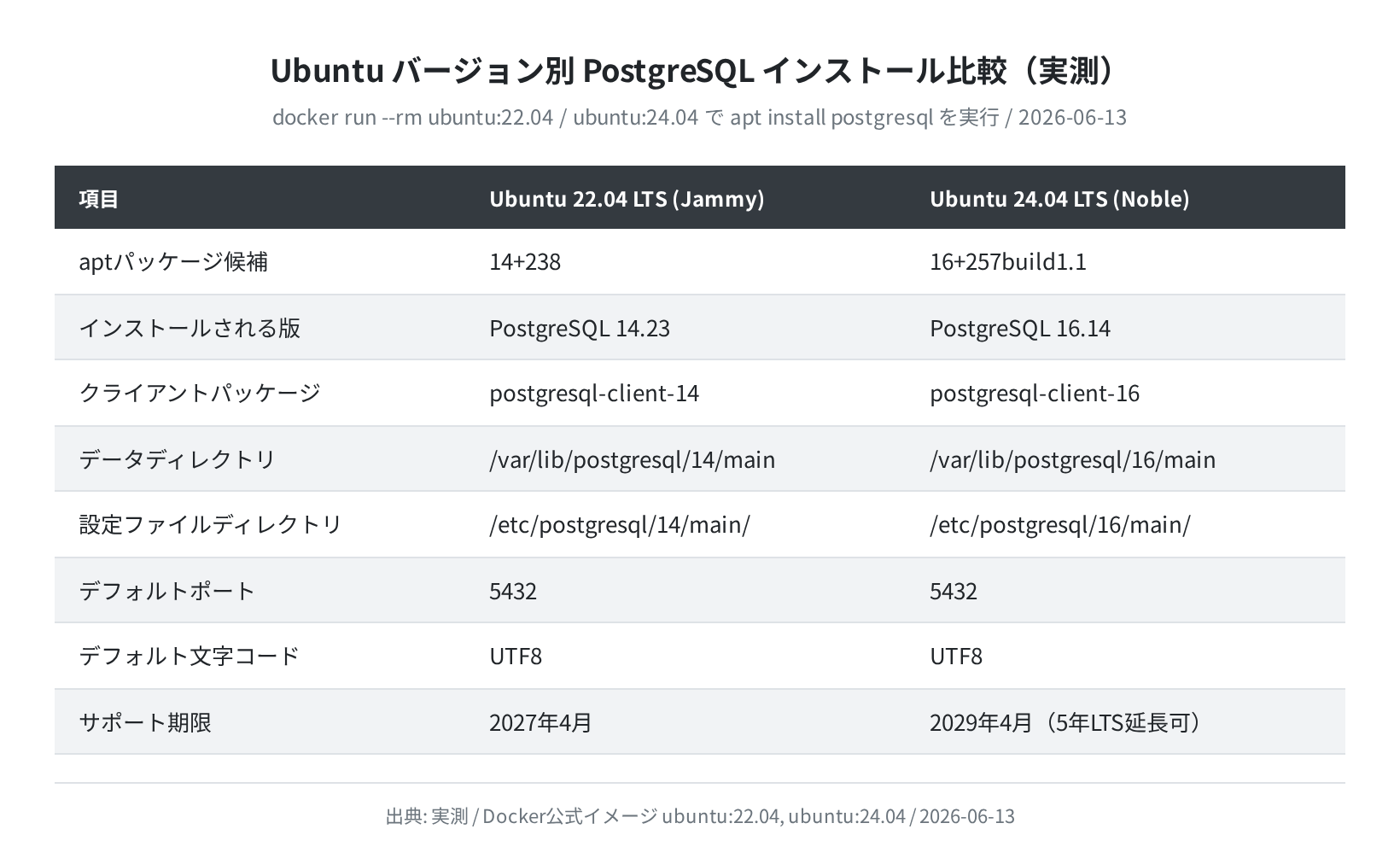Screen dimensions: 1400x864
Task: Click the 'PostgreSQL 16.14' cell
Action: point(1020,328)
